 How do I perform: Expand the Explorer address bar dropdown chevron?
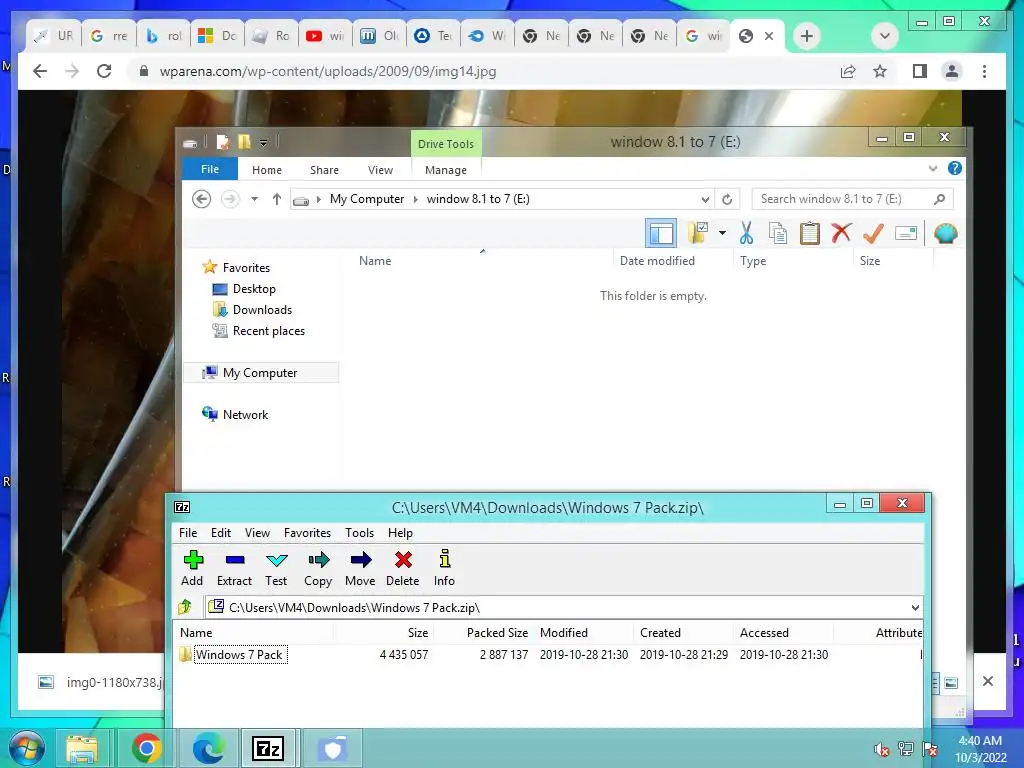coord(705,199)
